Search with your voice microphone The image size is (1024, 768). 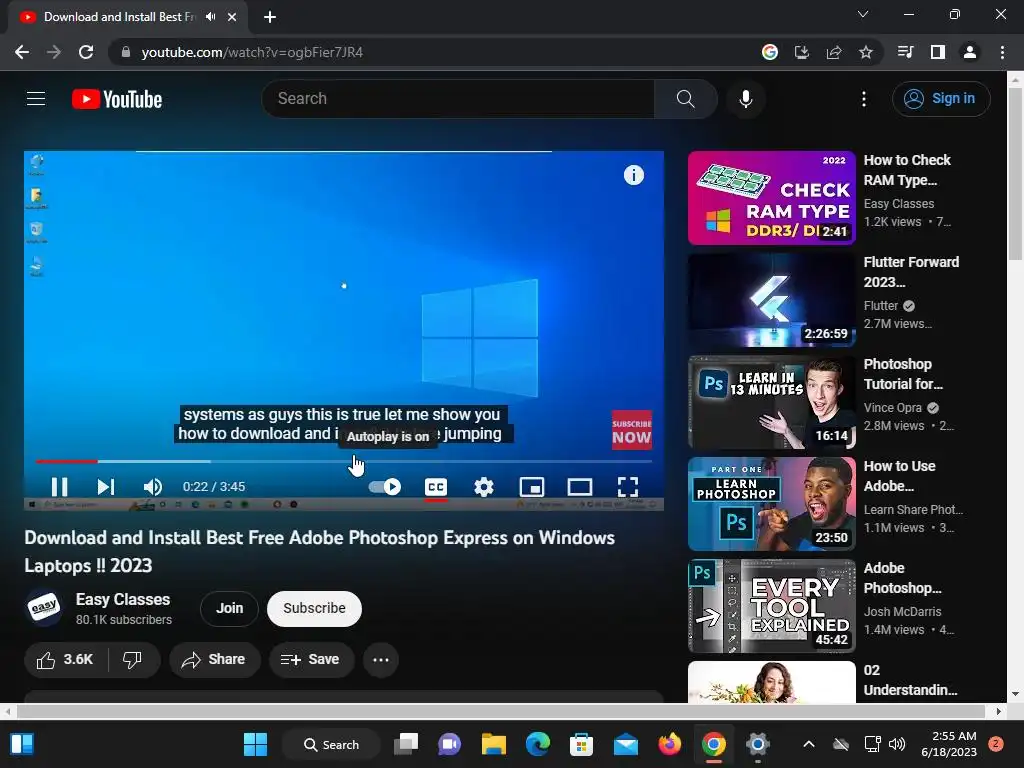(745, 99)
